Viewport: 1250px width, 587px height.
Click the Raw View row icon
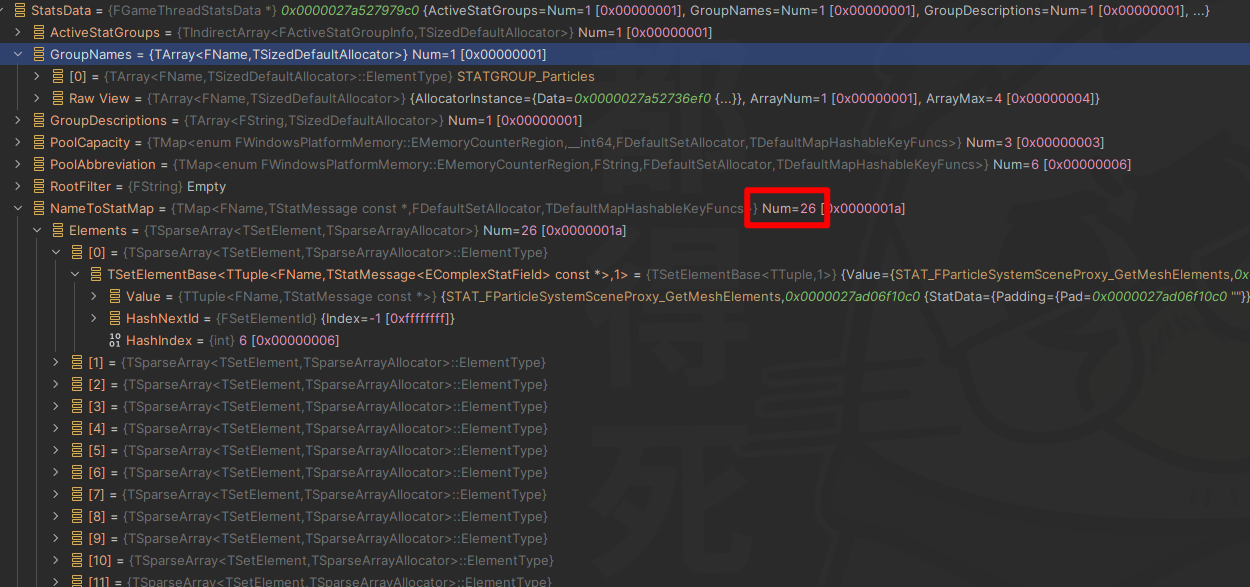tap(57, 98)
